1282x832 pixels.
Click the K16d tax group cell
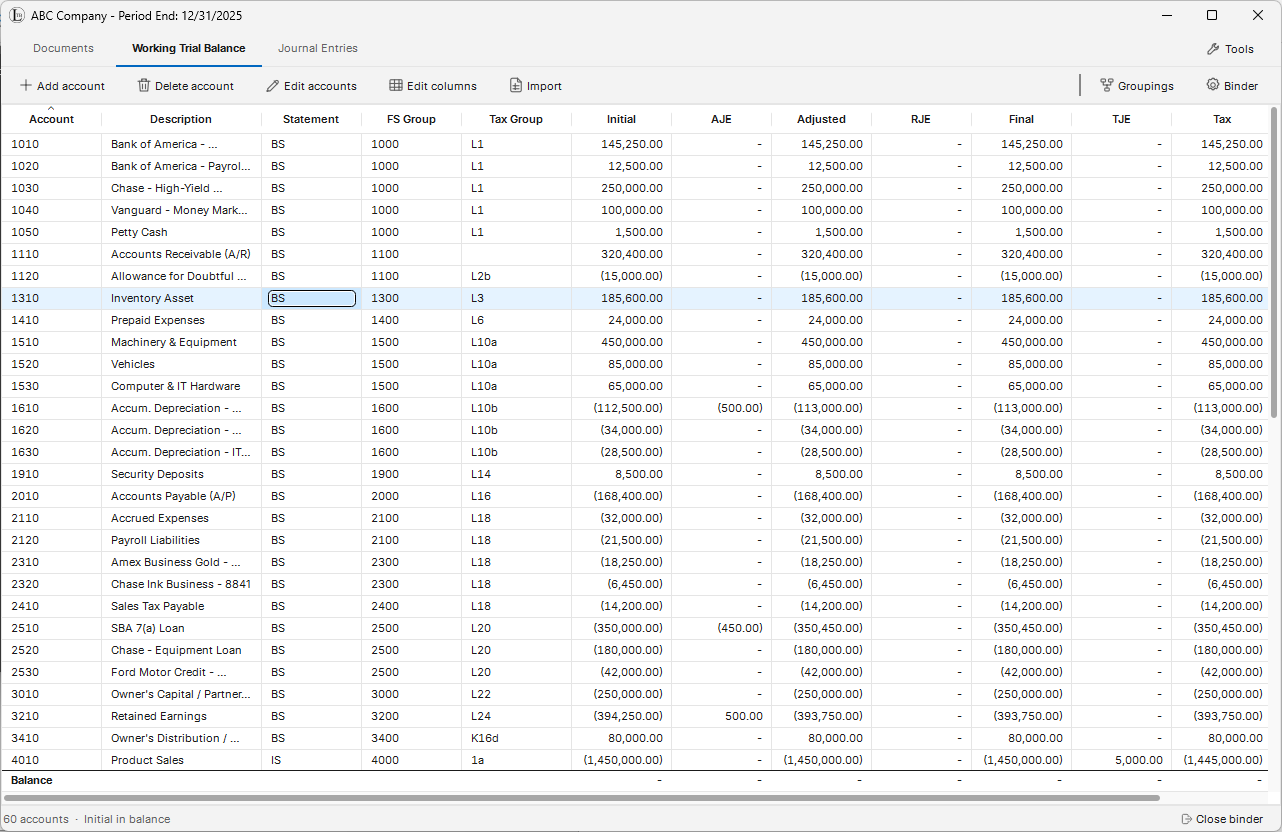(x=516, y=738)
